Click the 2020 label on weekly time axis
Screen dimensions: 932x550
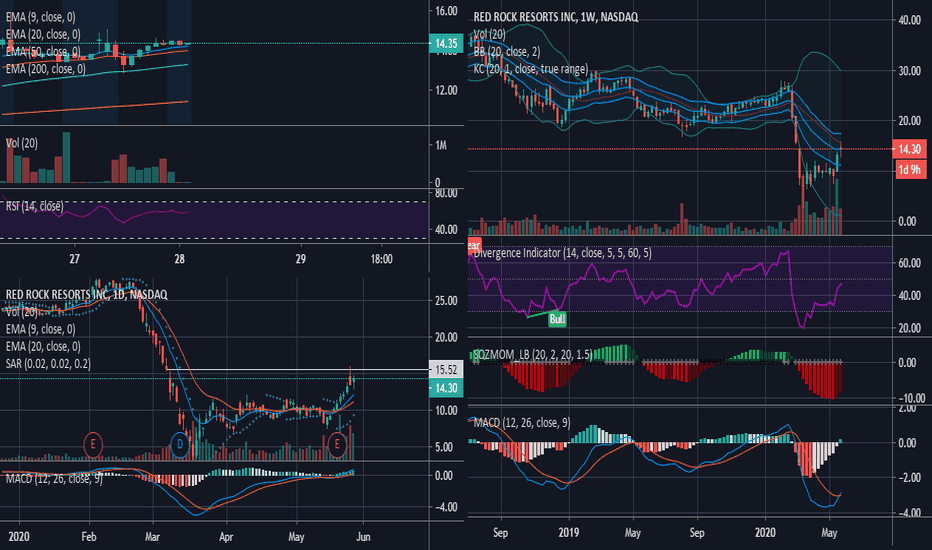(x=765, y=532)
